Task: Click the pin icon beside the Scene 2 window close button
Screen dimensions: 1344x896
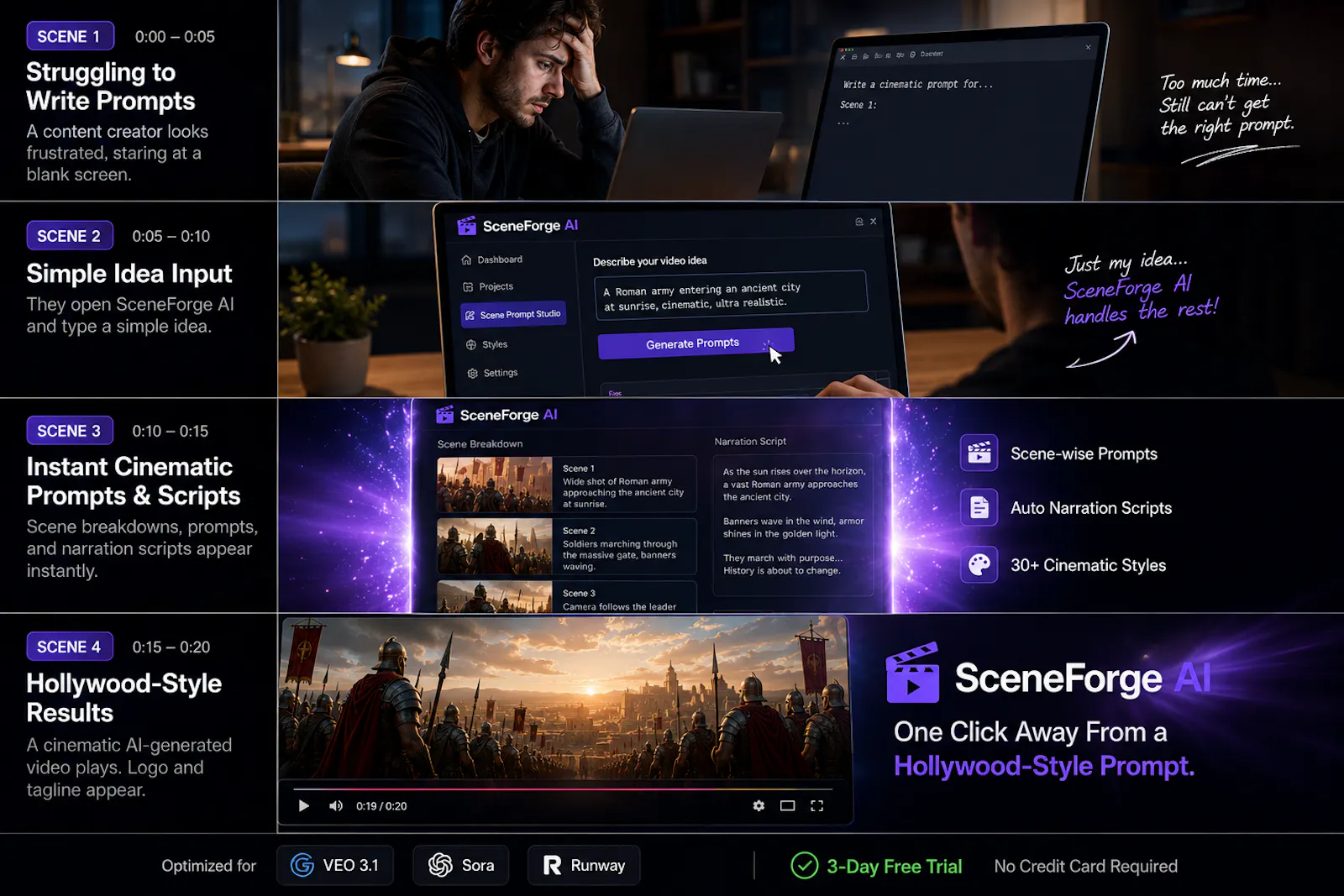Action: pyautogui.click(x=859, y=222)
